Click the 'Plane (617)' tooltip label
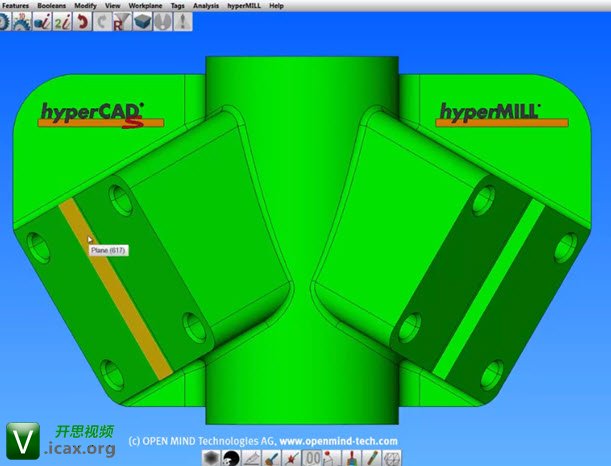611x466 pixels. [x=108, y=250]
